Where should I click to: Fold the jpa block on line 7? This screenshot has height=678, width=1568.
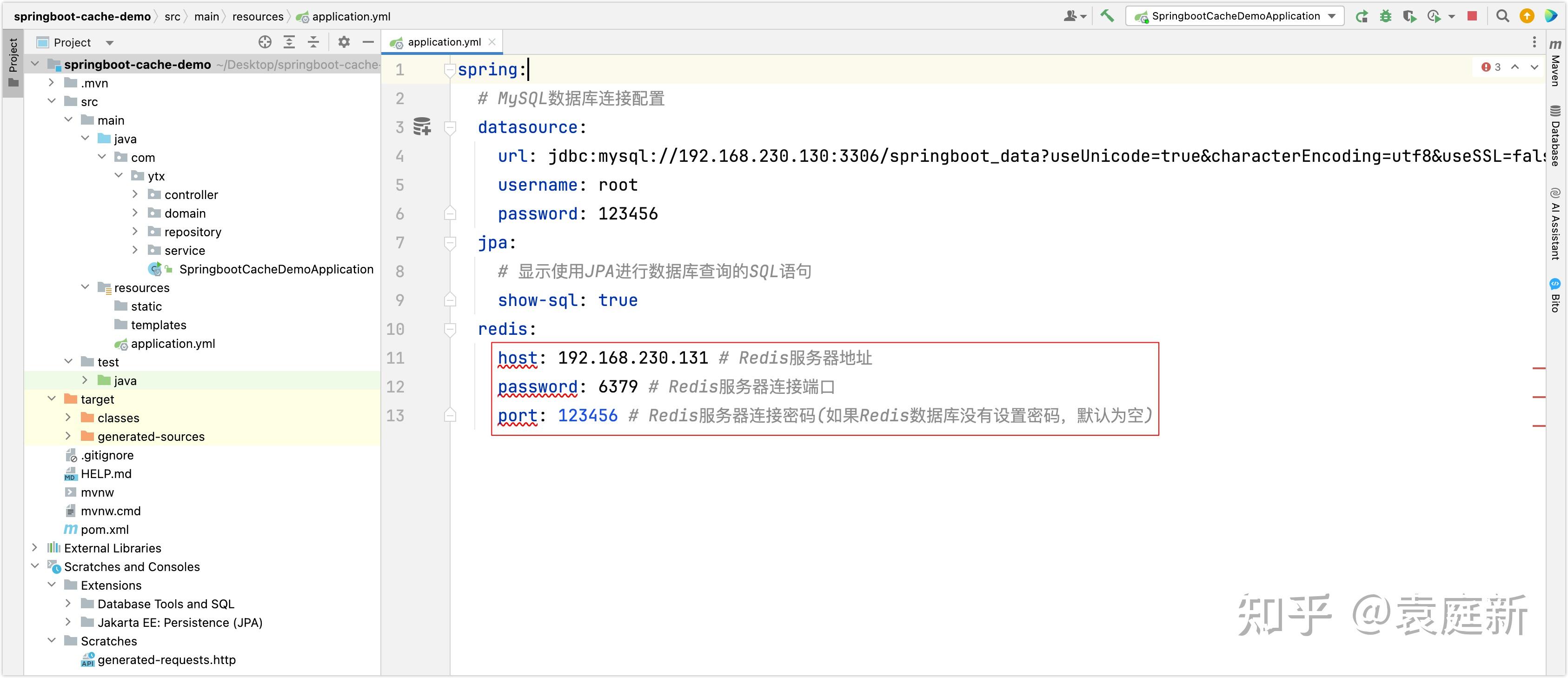[450, 243]
